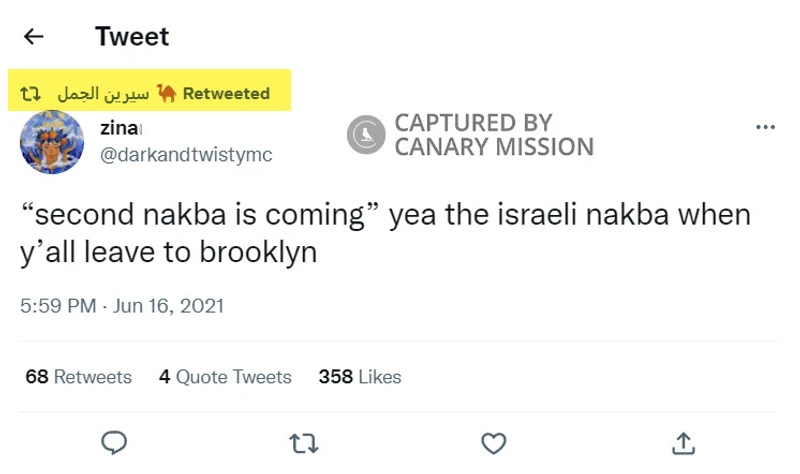Click the Retweeted label
Viewport: 800px width, 474px height.
pyautogui.click(x=226, y=94)
